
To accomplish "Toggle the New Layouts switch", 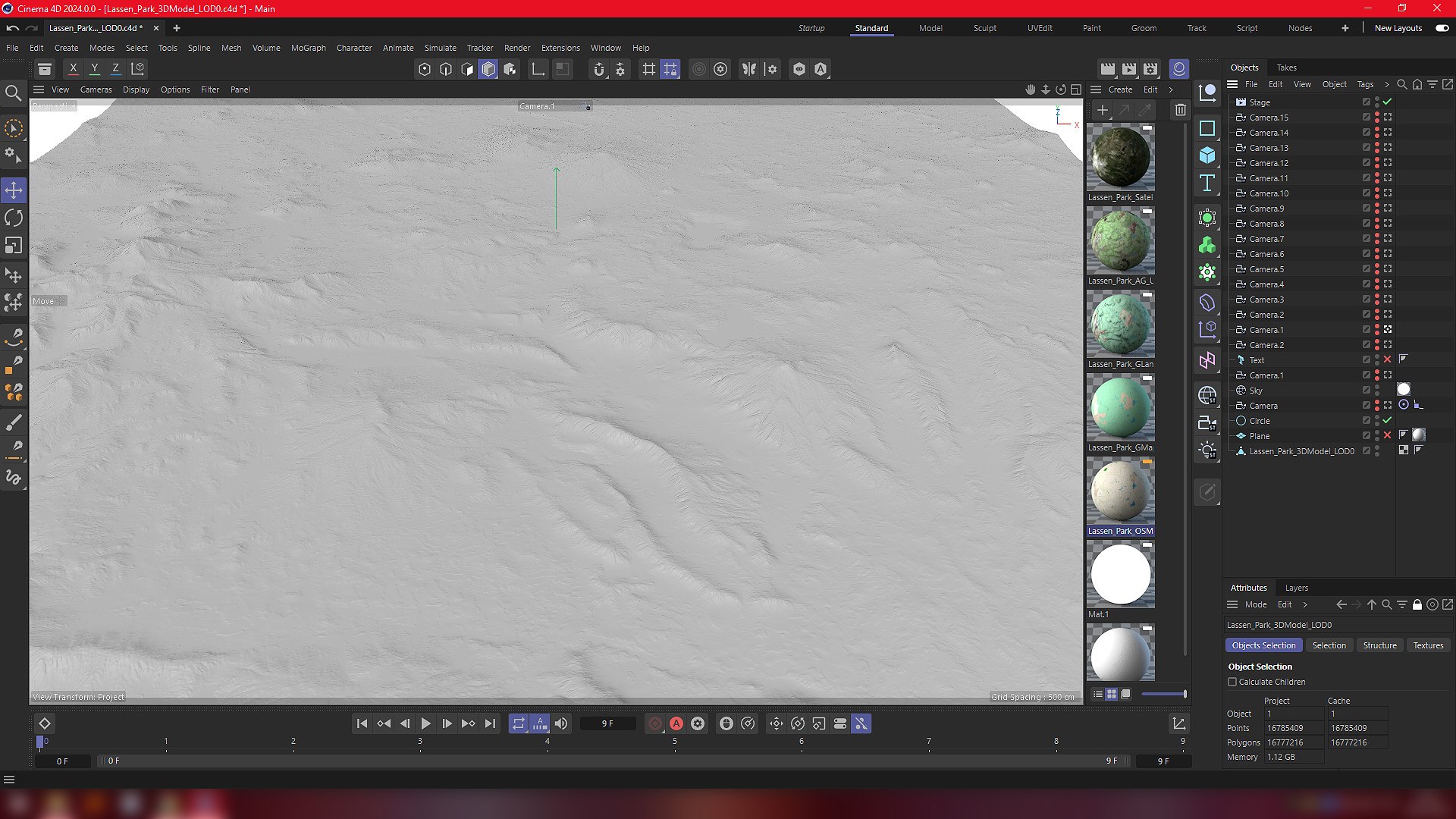I will (1442, 28).
